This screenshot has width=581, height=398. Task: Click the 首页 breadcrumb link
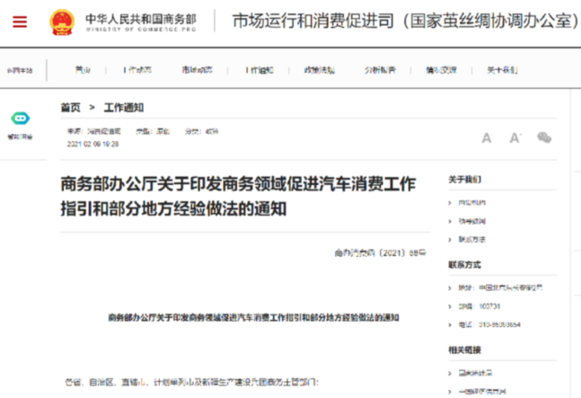(70, 108)
